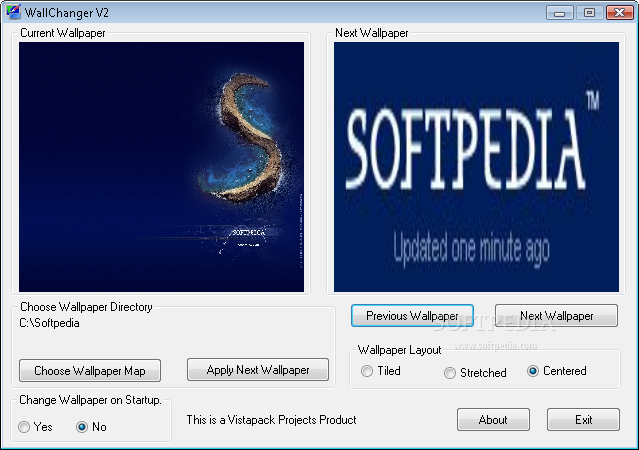Click the 'Choose Wallpaper Directory' group label
The image size is (639, 450).
pos(86,307)
